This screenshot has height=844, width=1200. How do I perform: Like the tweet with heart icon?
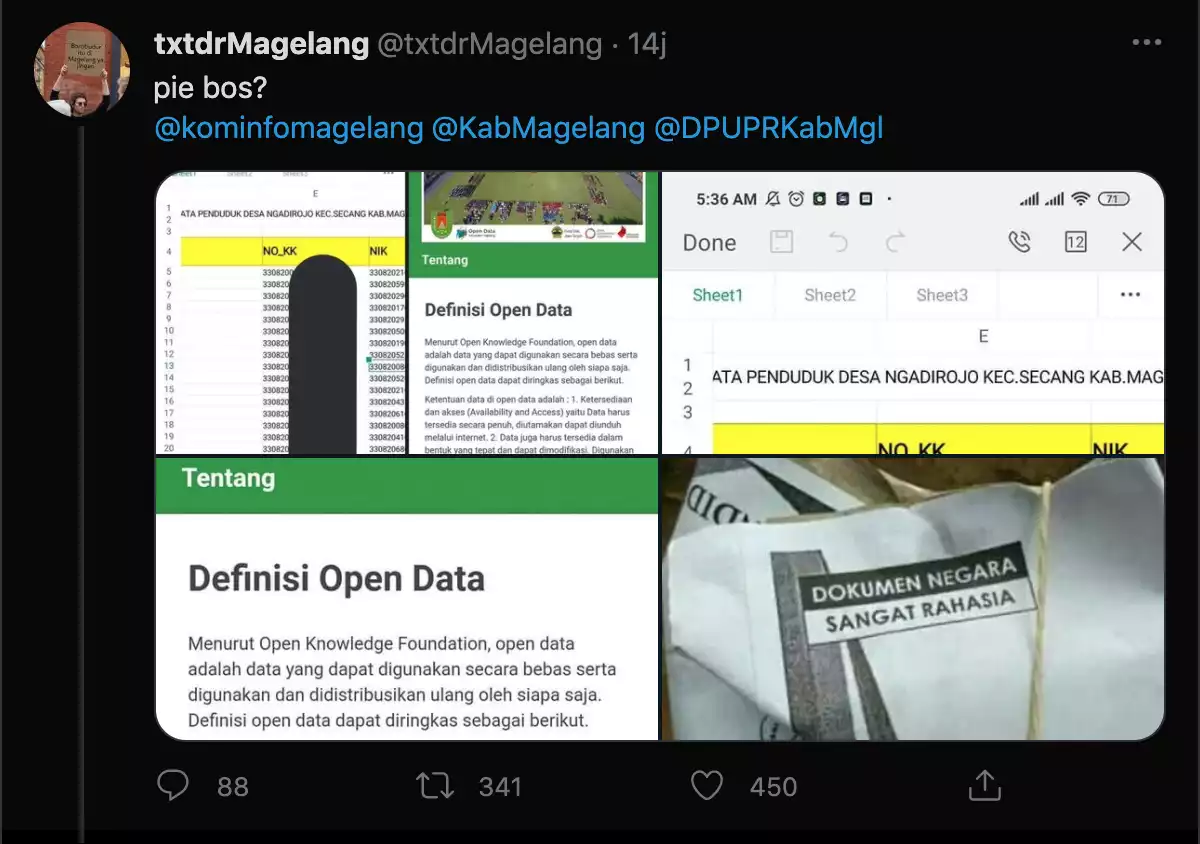(707, 786)
